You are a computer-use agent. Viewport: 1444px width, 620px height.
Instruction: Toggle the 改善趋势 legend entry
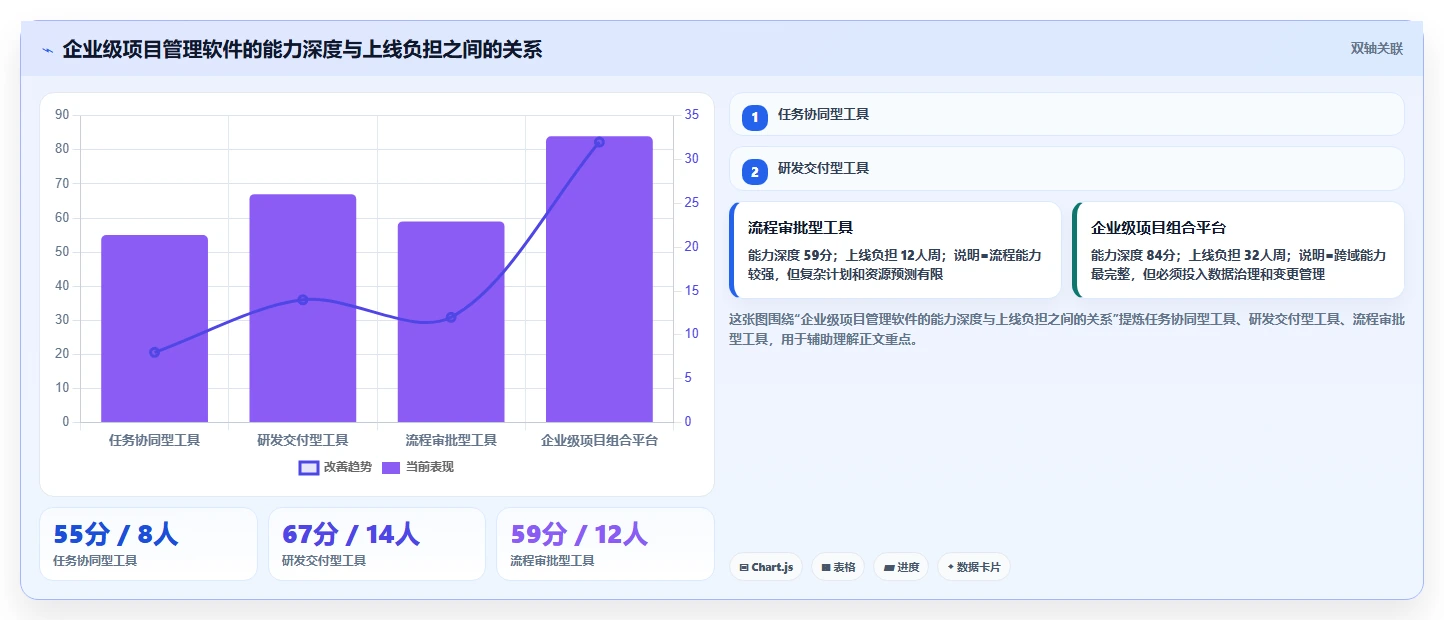click(x=335, y=467)
